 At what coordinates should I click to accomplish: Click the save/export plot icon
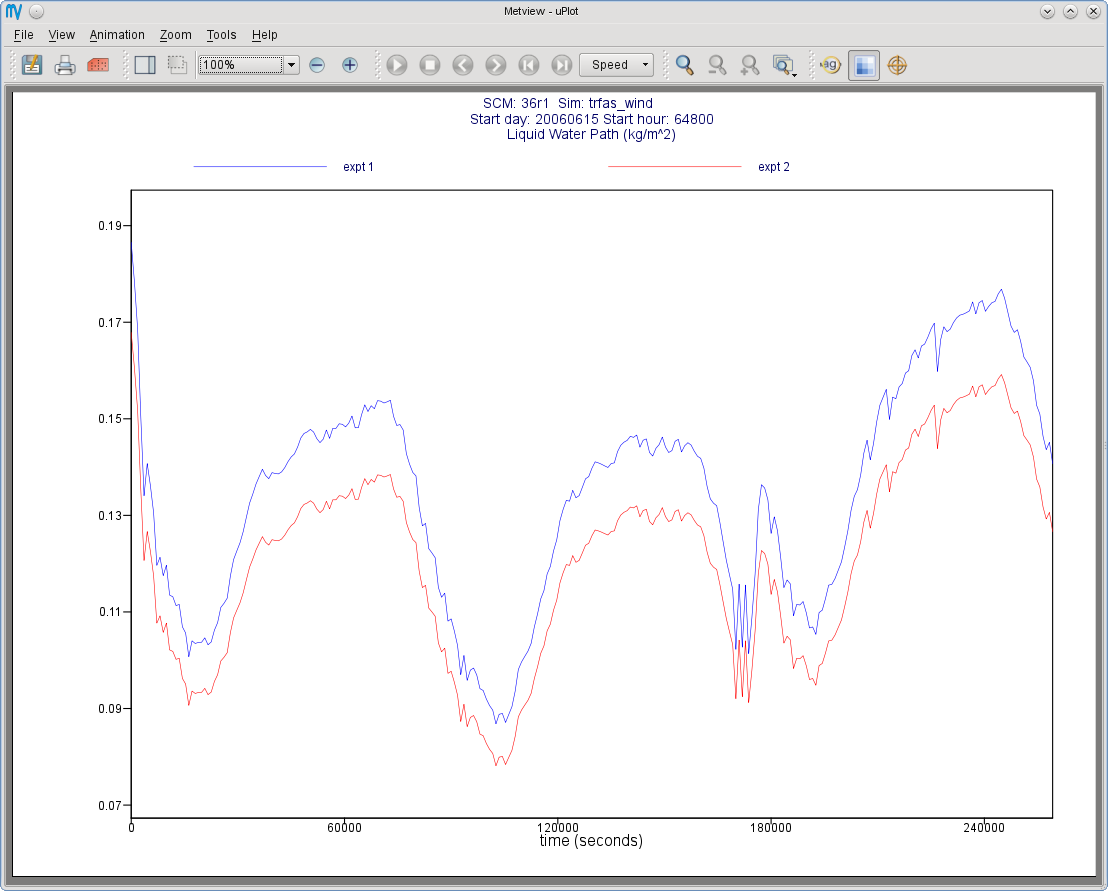[32, 65]
